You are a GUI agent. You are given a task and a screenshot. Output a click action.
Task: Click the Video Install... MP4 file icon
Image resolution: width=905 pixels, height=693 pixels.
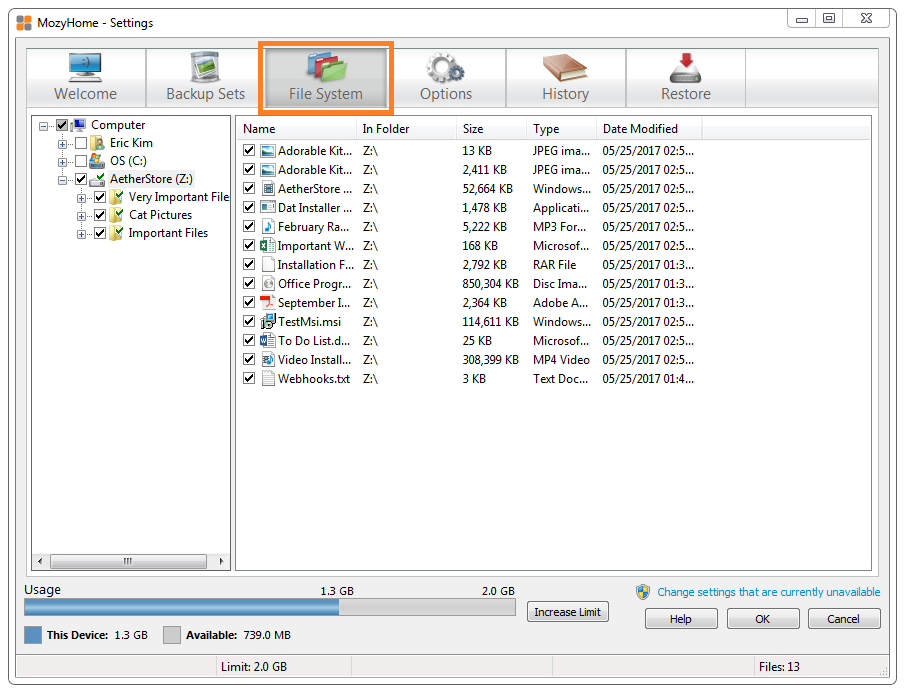(x=268, y=359)
